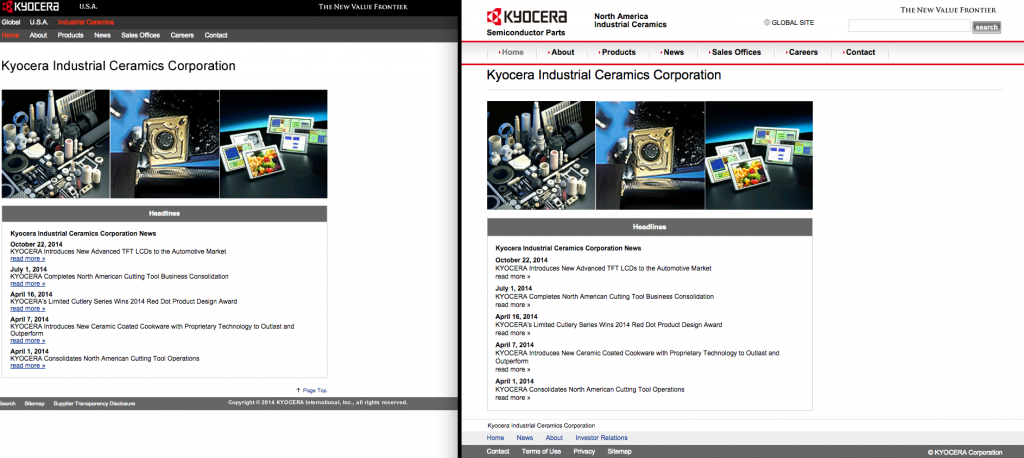This screenshot has height=458, width=1024.
Task: Open read more under April 7, 2014 on right page
Action: coord(513,369)
